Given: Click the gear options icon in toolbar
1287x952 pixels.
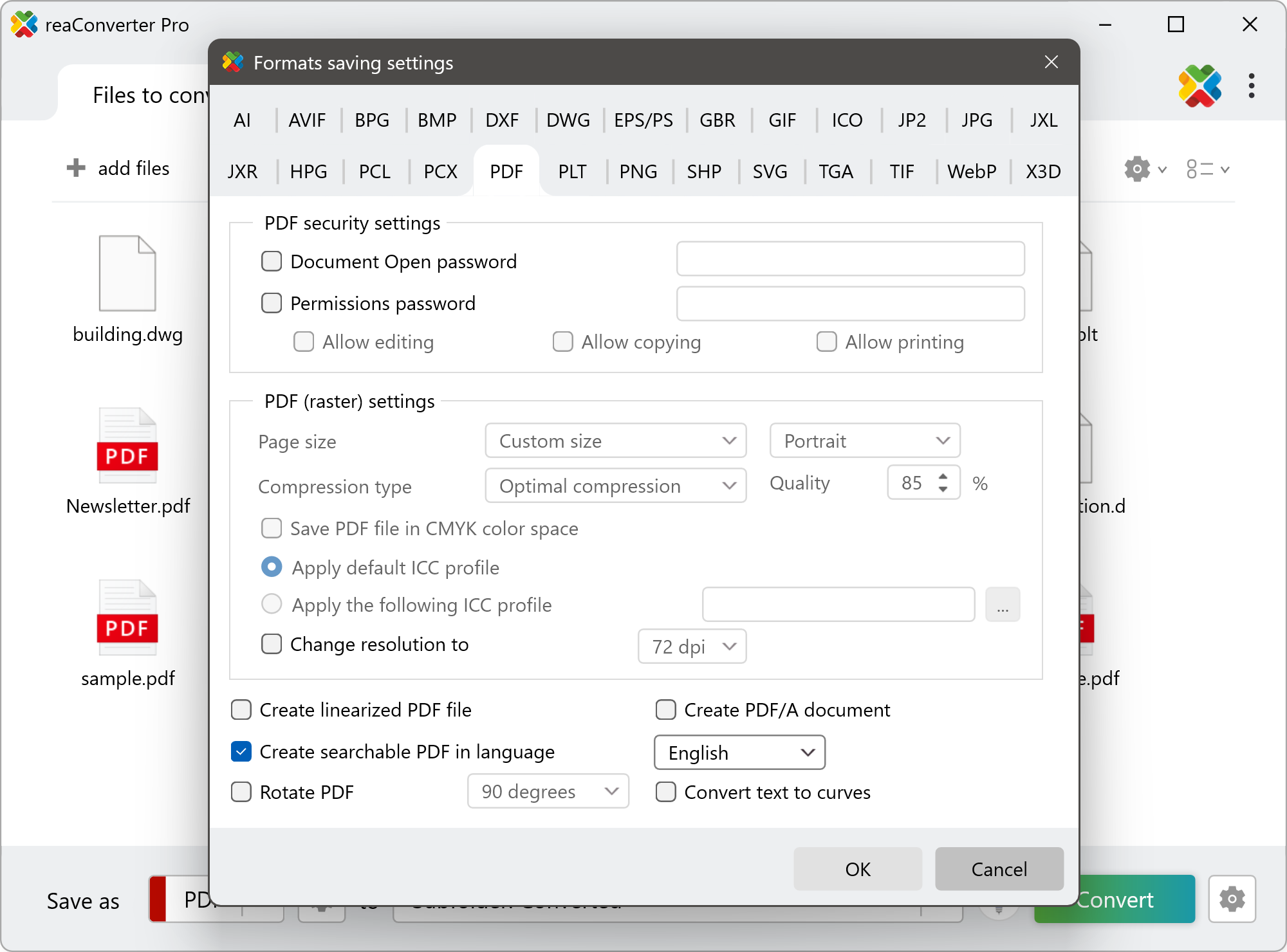Looking at the screenshot, I should [x=1137, y=169].
